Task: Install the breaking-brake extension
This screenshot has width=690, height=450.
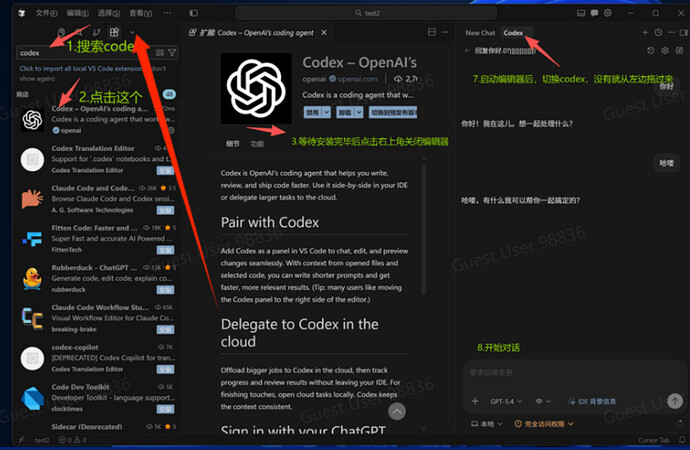Action: tap(165, 329)
